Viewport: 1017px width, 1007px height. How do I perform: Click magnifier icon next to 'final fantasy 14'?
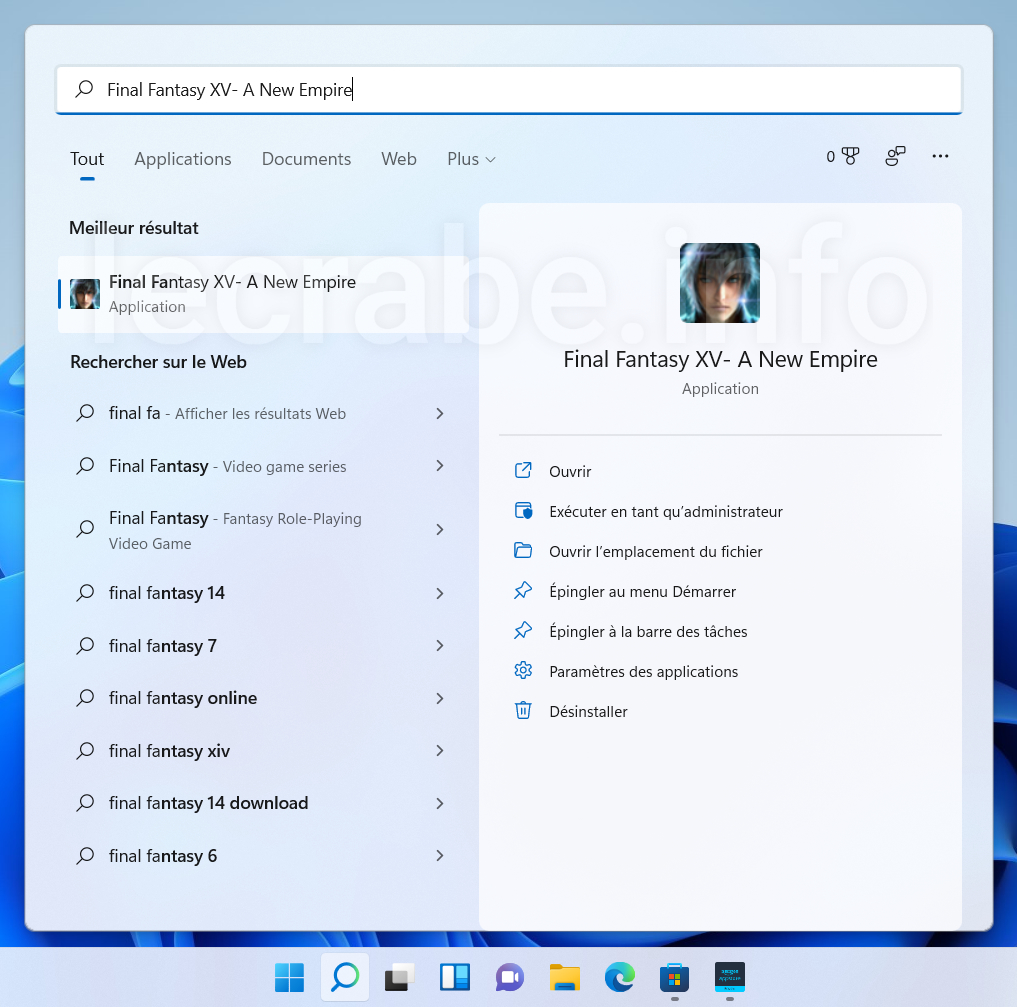pyautogui.click(x=85, y=593)
